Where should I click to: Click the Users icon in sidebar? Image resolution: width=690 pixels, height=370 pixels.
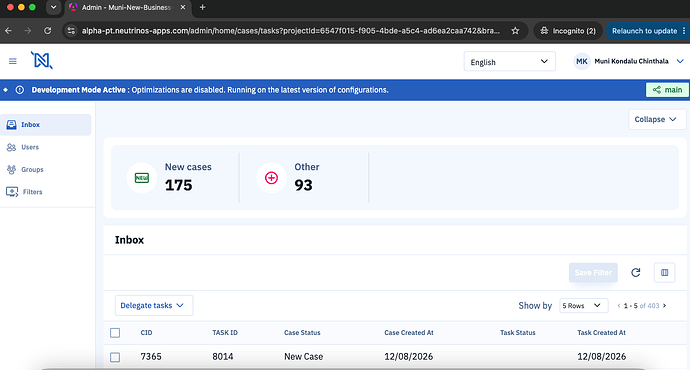tap(11, 147)
